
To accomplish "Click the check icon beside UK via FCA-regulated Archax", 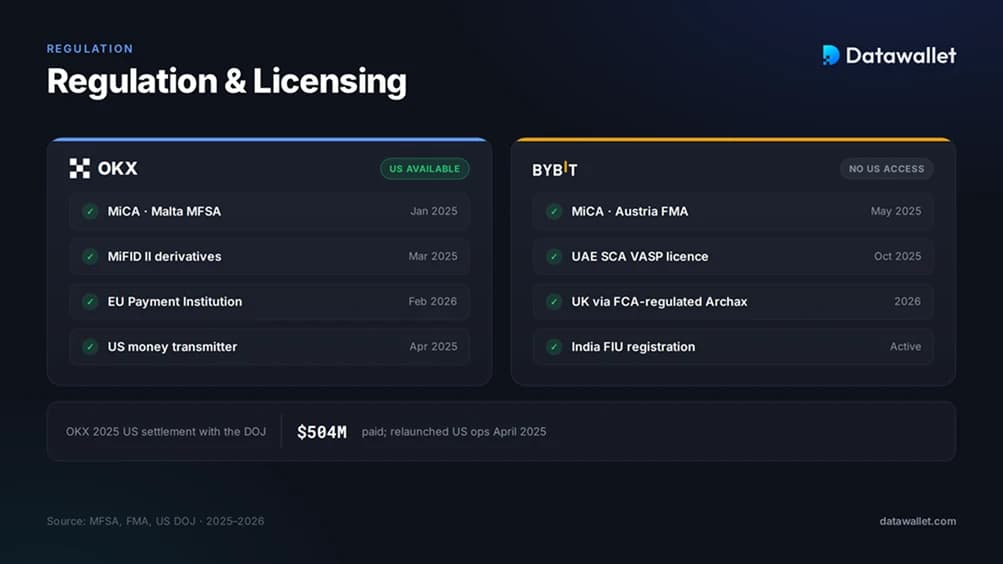I will 554,301.
